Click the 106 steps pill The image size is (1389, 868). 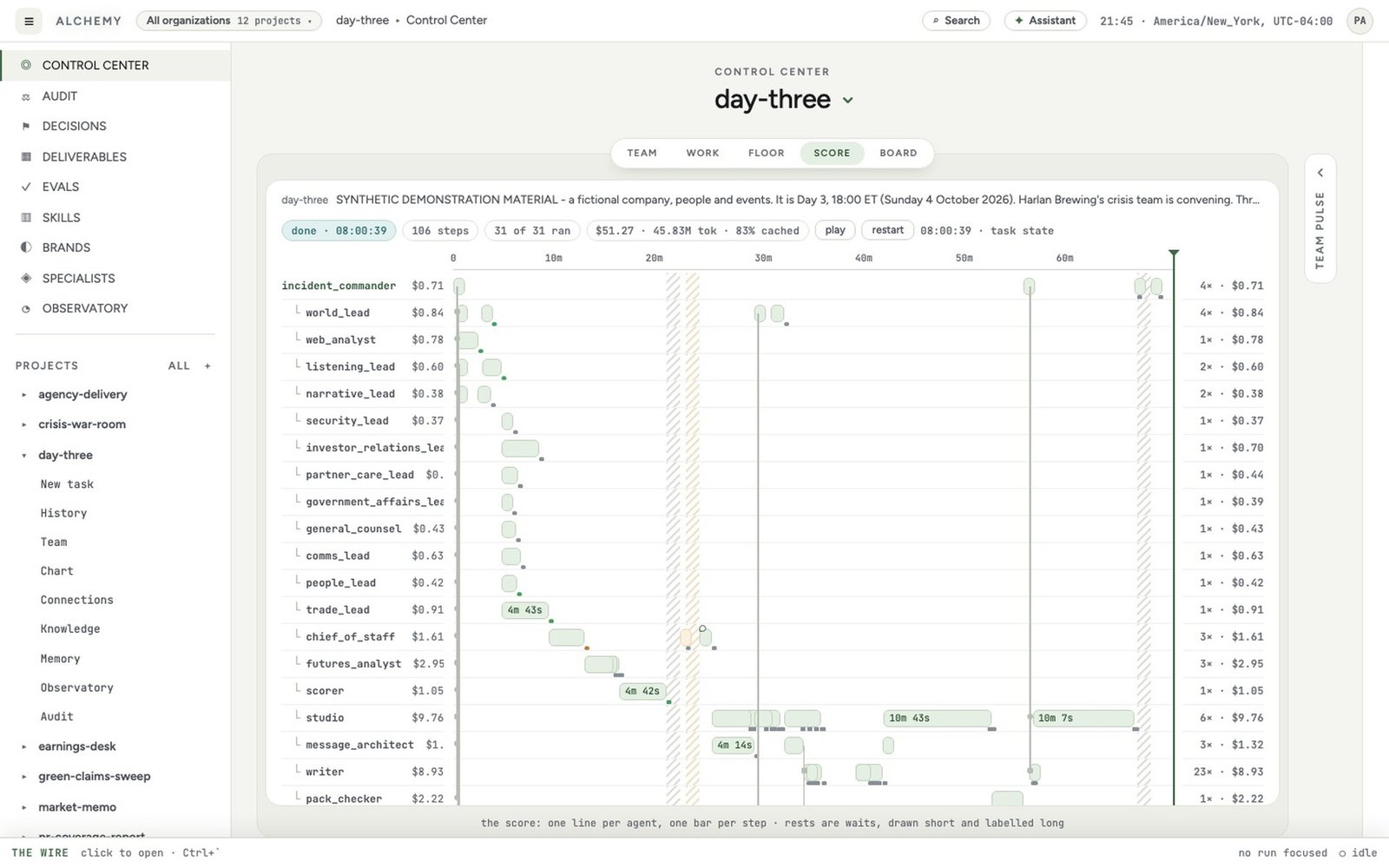[440, 231]
